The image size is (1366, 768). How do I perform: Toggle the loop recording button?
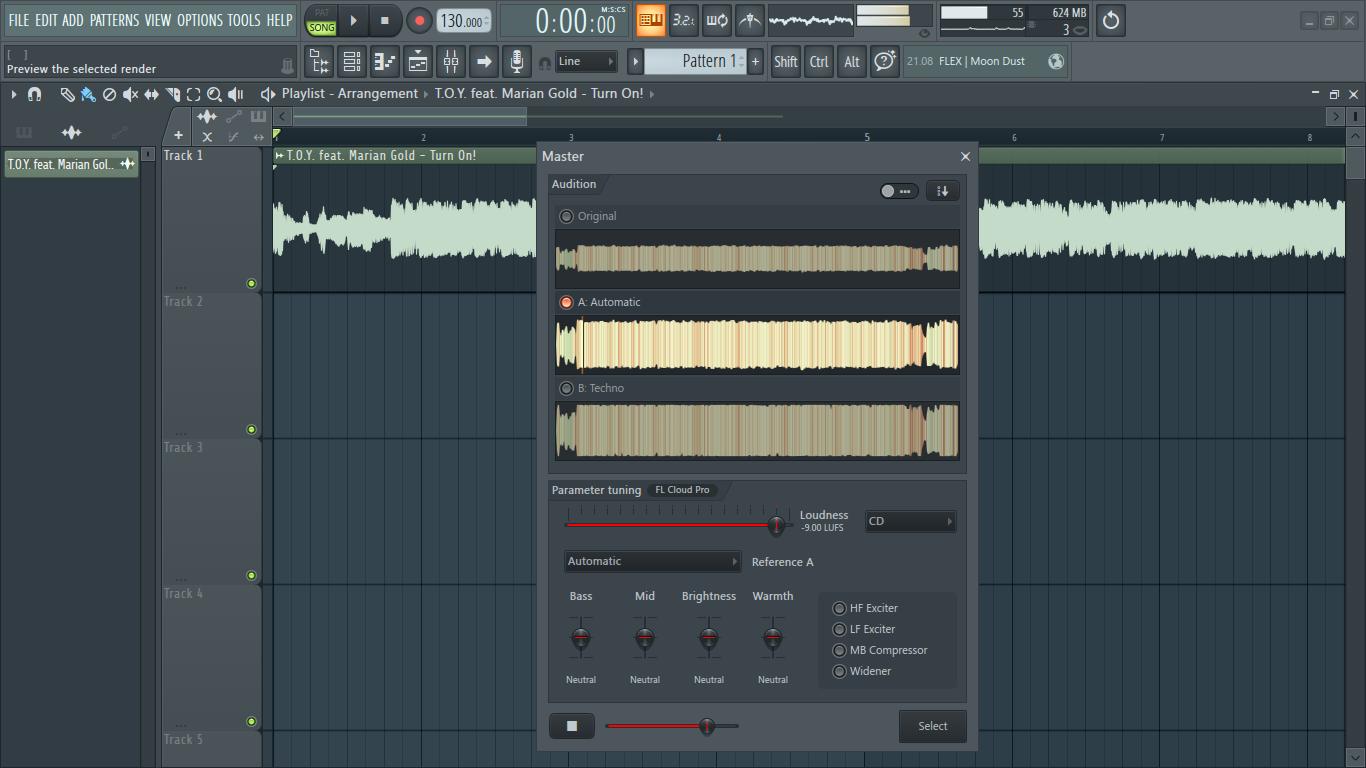(x=717, y=20)
